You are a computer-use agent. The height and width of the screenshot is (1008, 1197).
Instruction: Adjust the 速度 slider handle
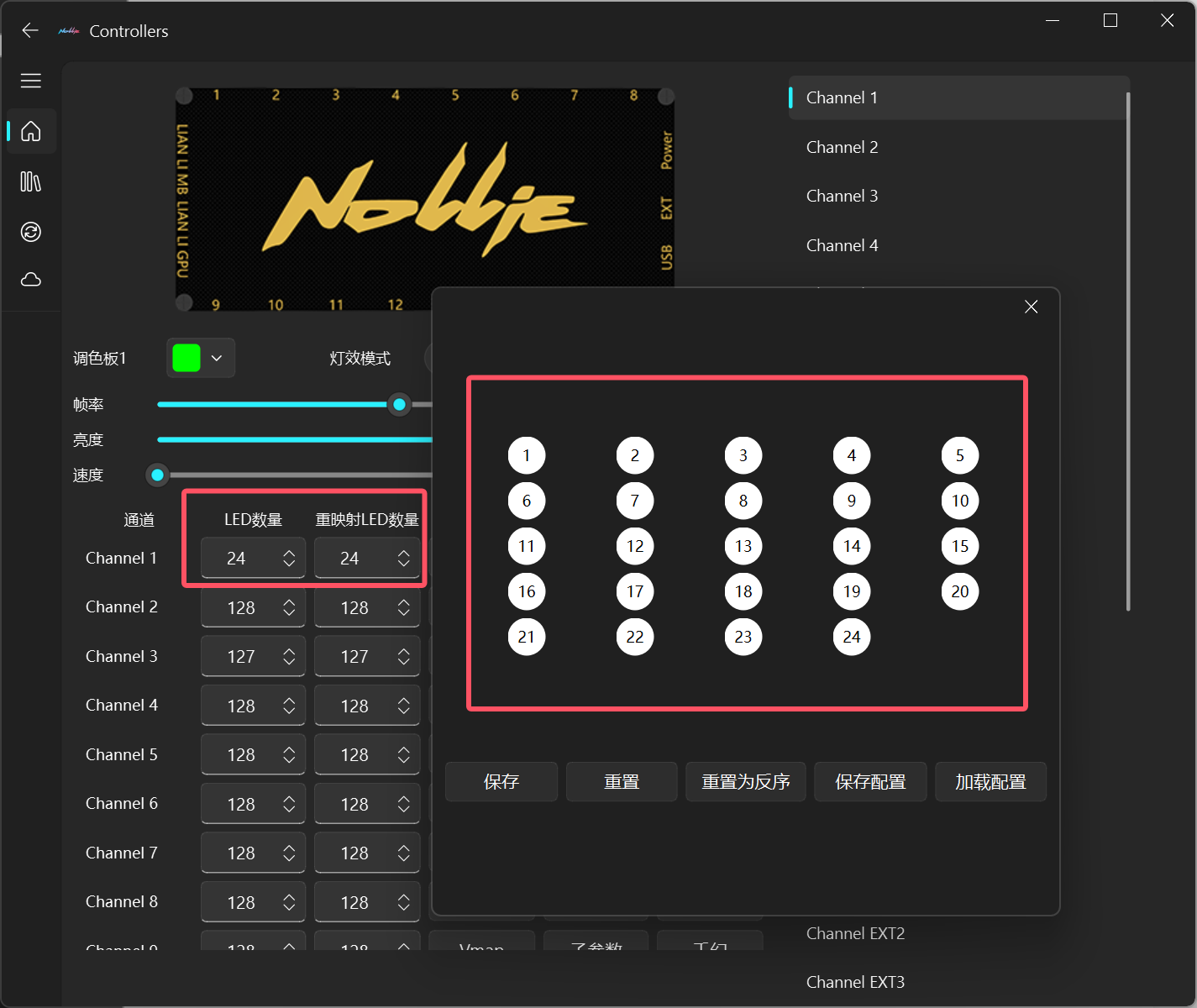157,475
